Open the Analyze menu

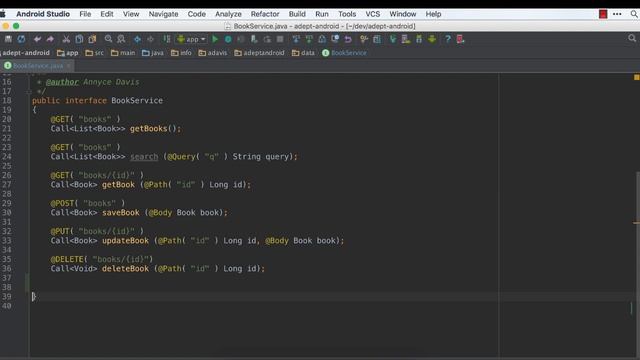coord(228,14)
